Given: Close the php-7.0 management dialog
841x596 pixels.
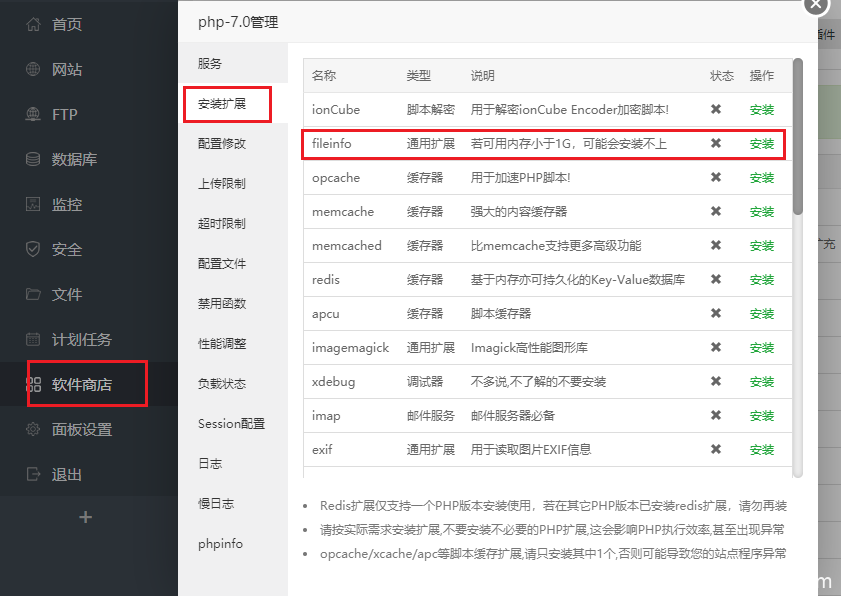Looking at the screenshot, I should tap(817, 5).
